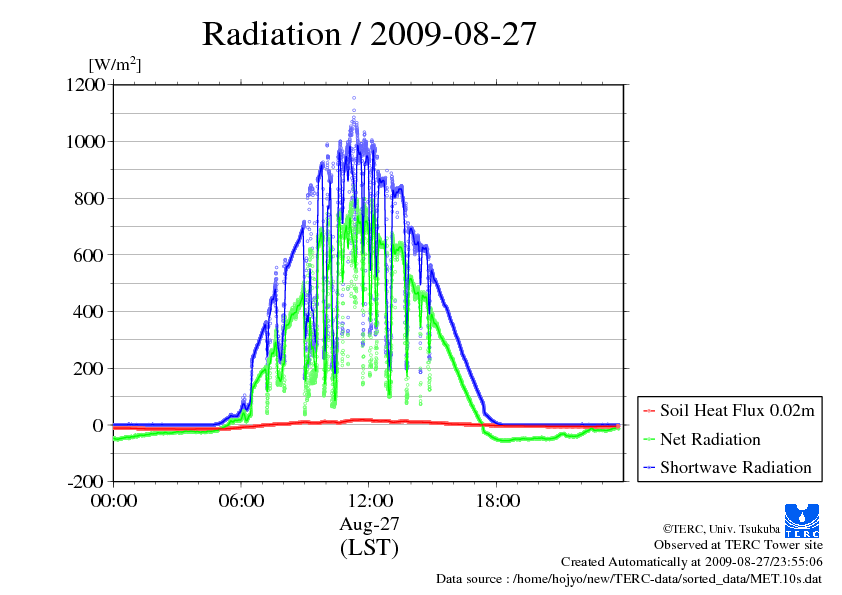Click the 18:00 x-axis label
The height and width of the screenshot is (595, 842).
click(x=497, y=501)
